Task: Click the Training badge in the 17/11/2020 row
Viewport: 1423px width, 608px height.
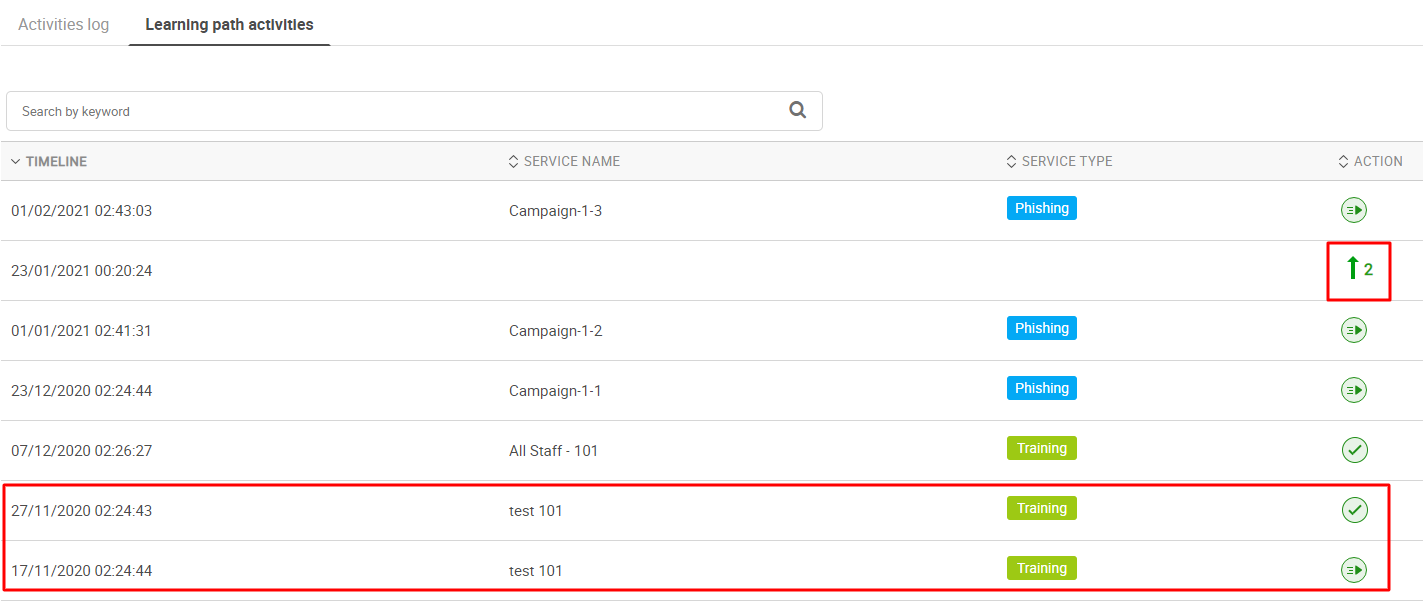Action: [x=1042, y=568]
